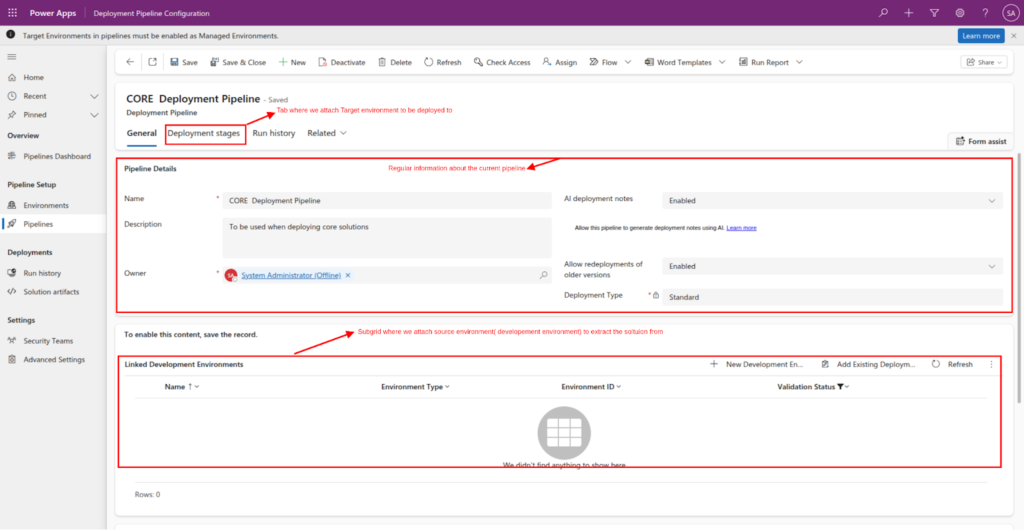Viewport: 1024px width, 530px height.
Task: Open the Run history tab
Action: (x=273, y=133)
